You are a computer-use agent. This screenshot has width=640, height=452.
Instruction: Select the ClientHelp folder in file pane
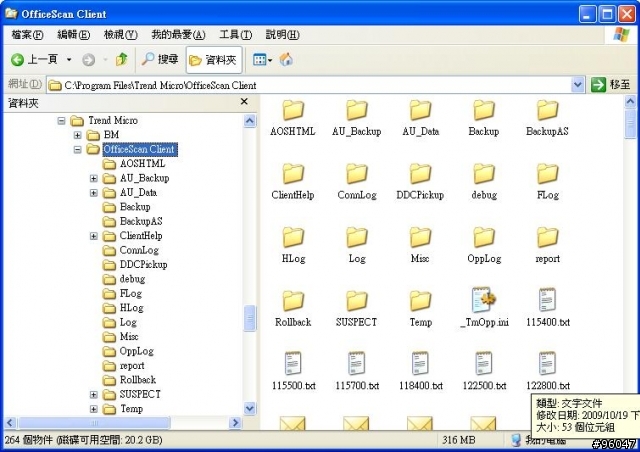(x=293, y=181)
